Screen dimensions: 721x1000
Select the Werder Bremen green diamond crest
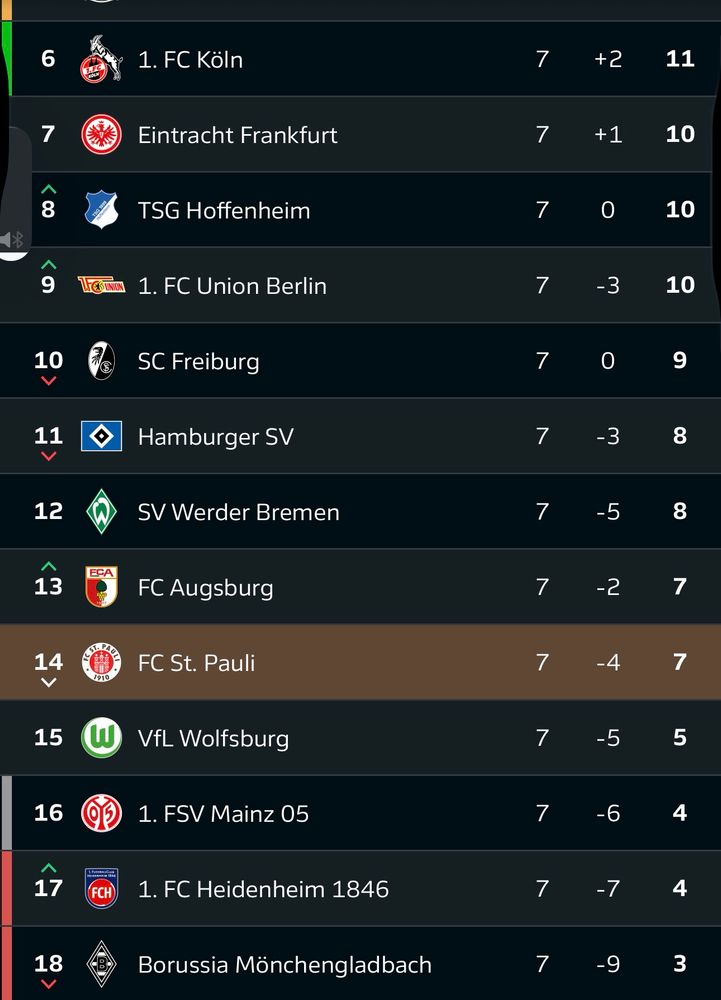tap(101, 511)
